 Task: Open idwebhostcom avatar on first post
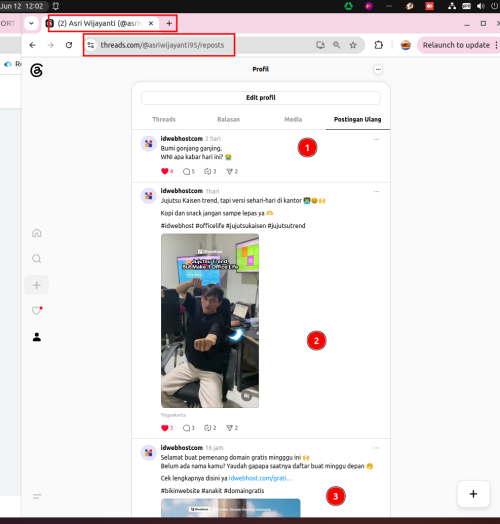[149, 144]
